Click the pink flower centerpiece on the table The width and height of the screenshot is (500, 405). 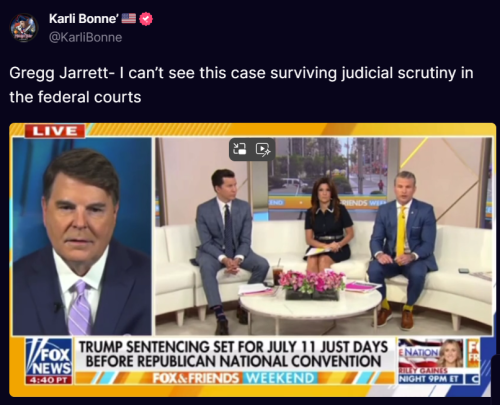click(x=311, y=284)
